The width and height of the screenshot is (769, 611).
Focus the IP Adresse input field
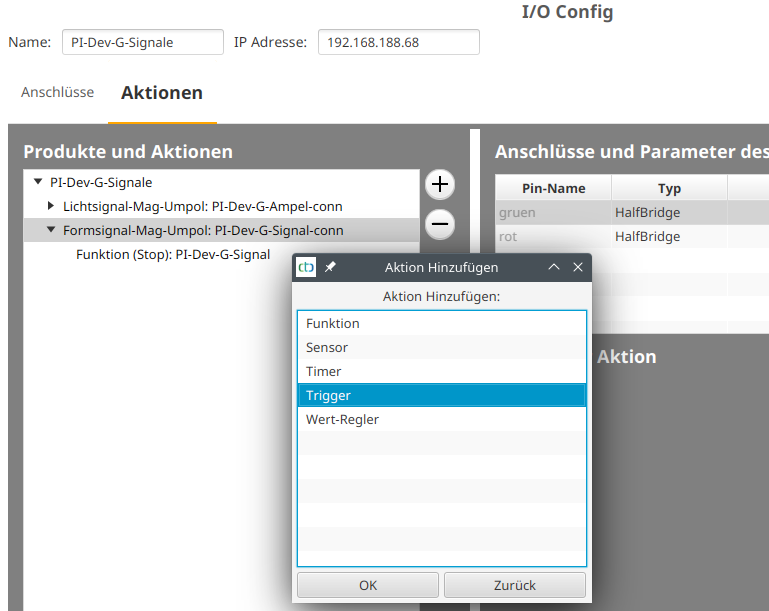398,42
